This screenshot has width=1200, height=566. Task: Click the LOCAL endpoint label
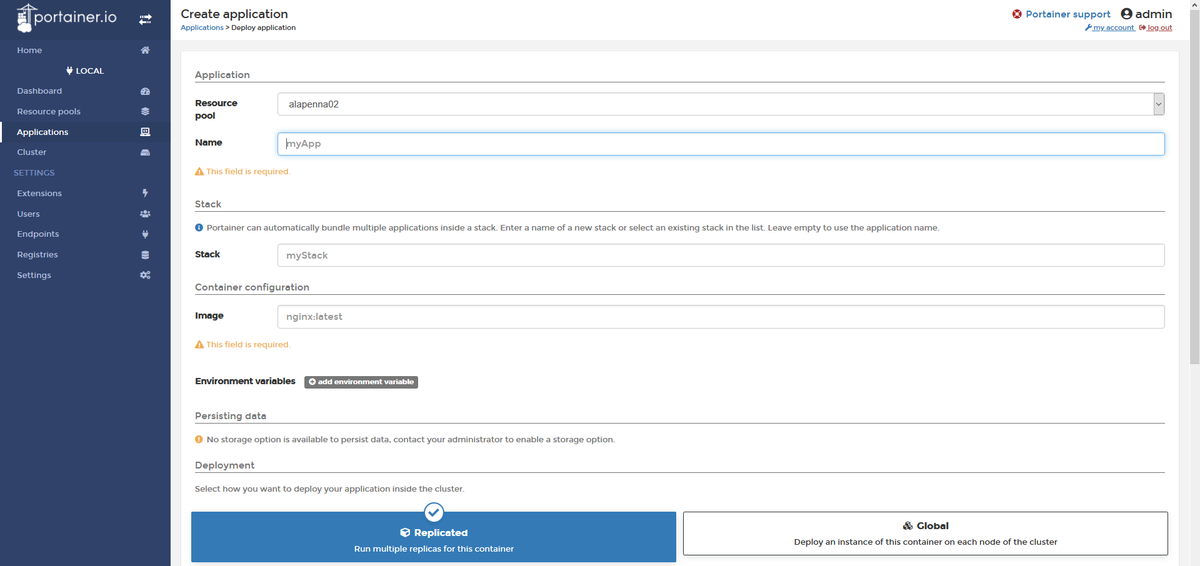pos(85,71)
